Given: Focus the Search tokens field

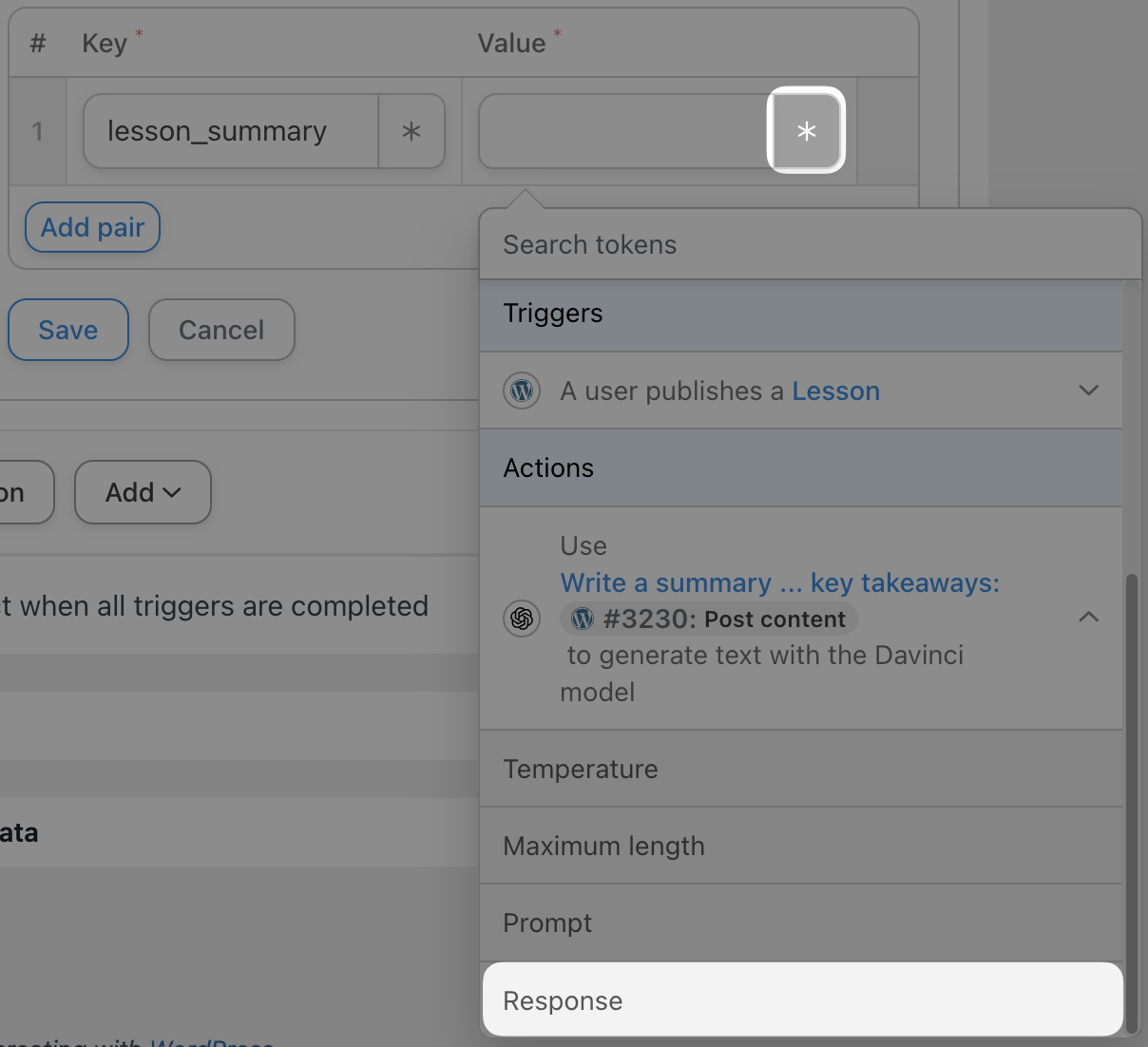Looking at the screenshot, I should 808,245.
